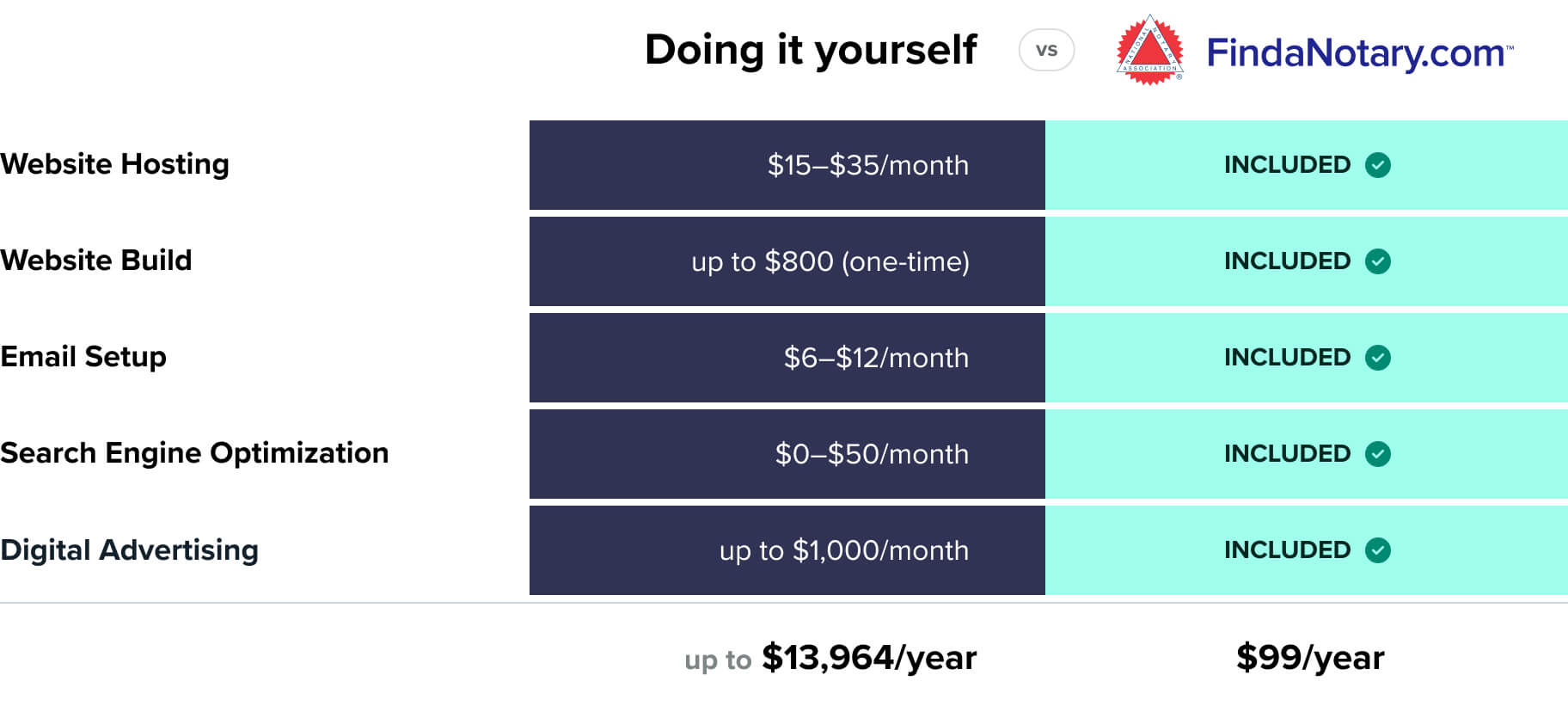Click the Website Hosting included checkmark icon

1378,164
